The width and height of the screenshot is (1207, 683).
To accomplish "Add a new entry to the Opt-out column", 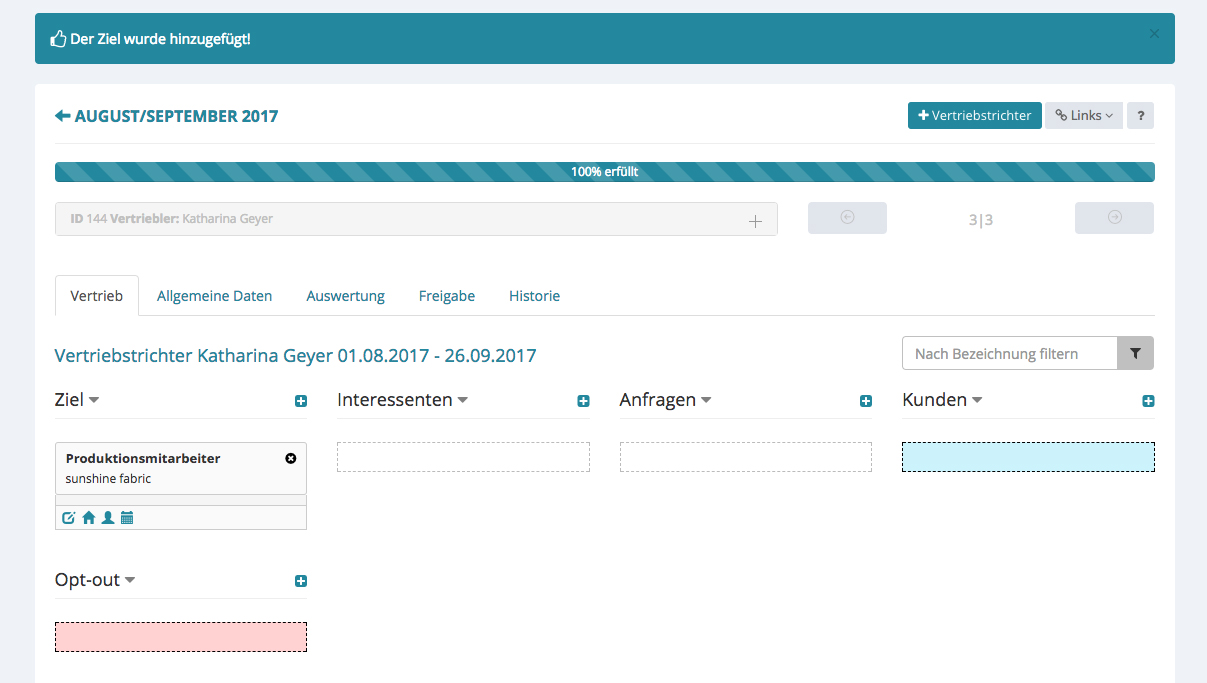I will 301,581.
